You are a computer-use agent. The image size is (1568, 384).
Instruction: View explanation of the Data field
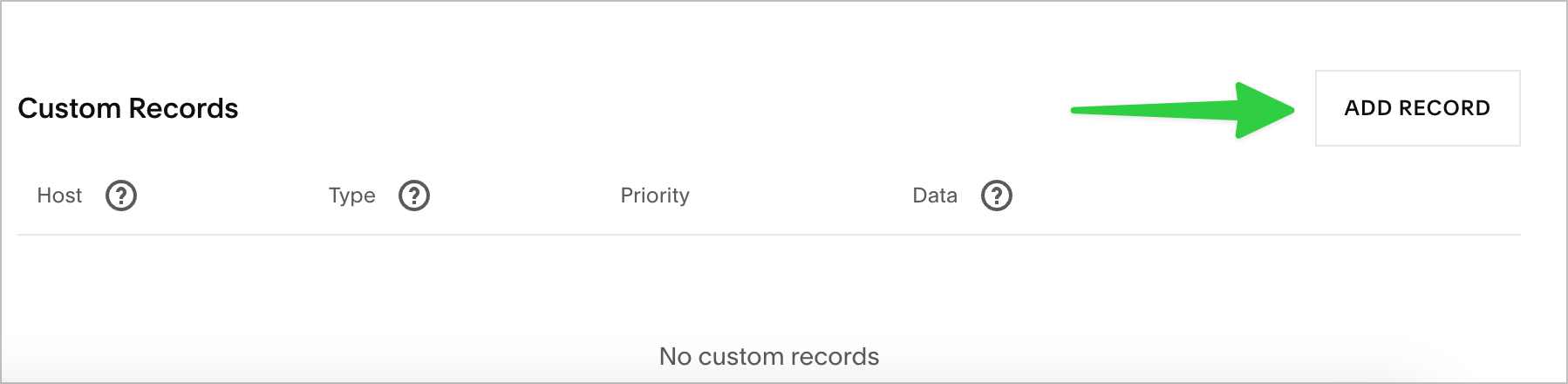point(997,195)
